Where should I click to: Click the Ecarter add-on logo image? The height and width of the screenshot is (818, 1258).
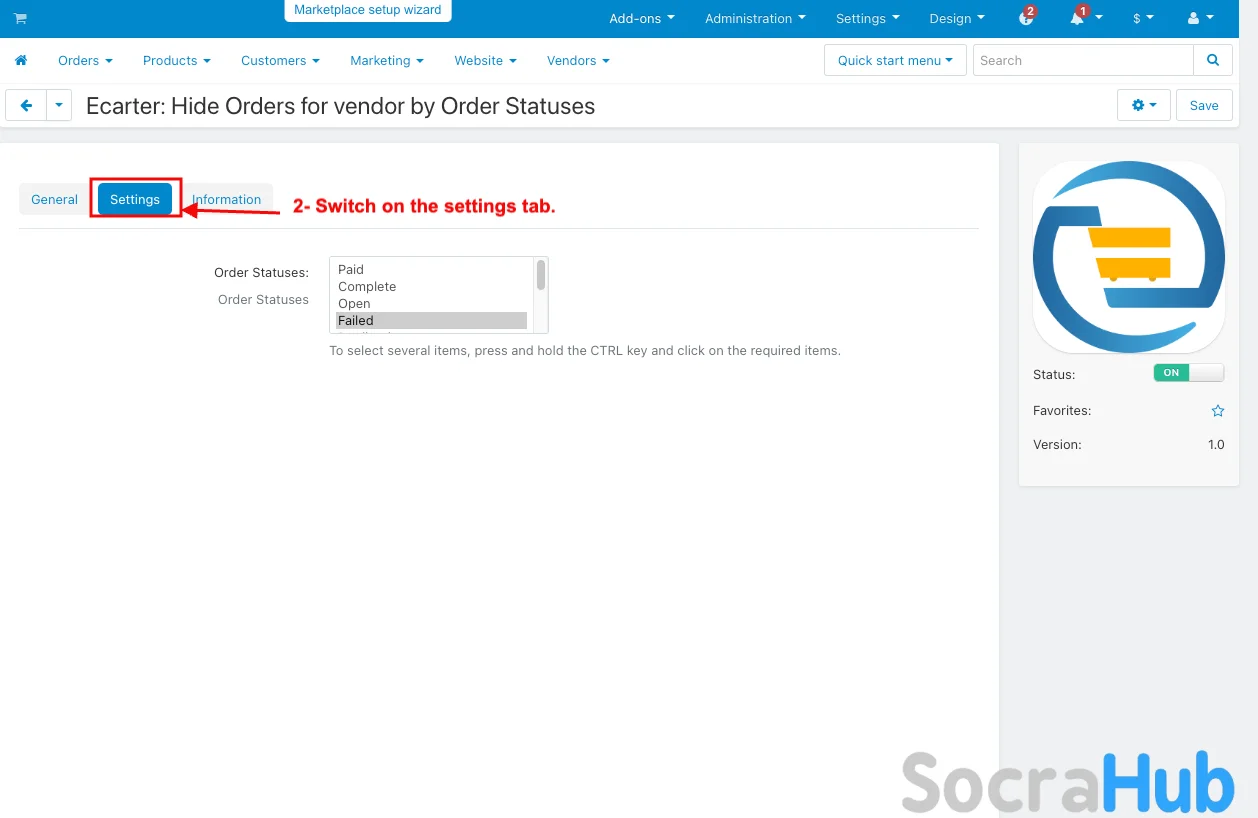1129,257
